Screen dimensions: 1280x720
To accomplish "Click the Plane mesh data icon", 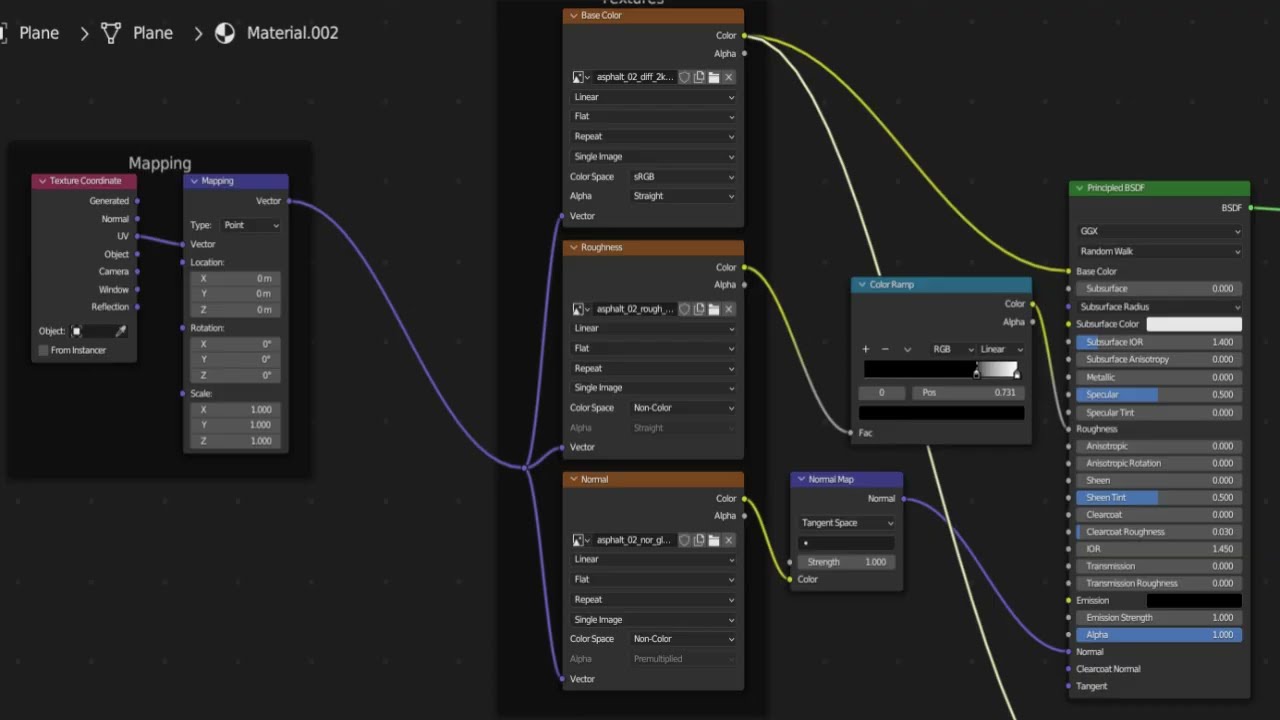I will 111,33.
